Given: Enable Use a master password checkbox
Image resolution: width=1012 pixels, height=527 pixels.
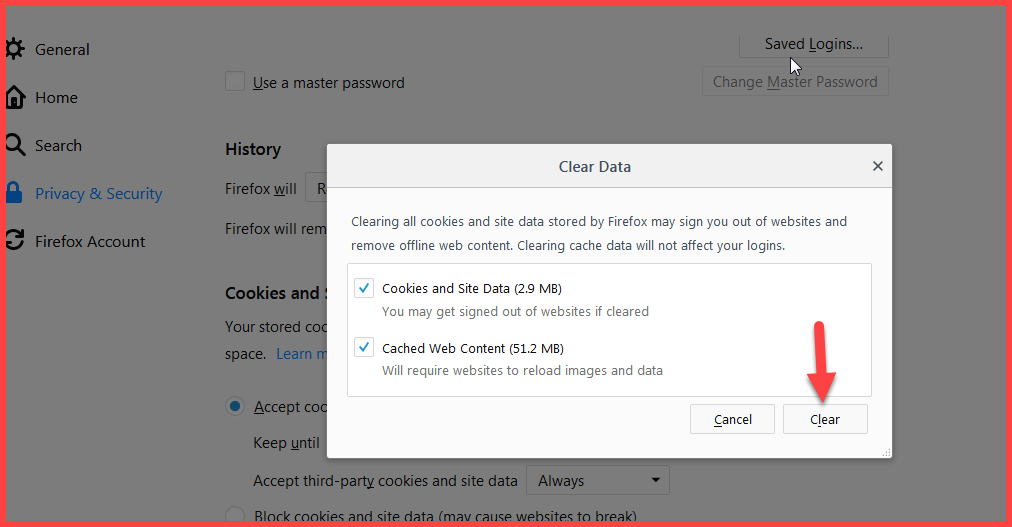Looking at the screenshot, I should [235, 81].
